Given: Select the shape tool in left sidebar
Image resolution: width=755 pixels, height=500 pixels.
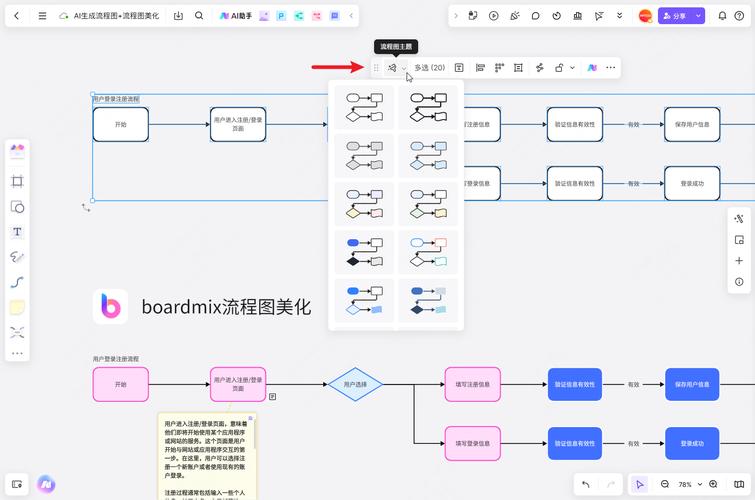Looking at the screenshot, I should click(17, 207).
